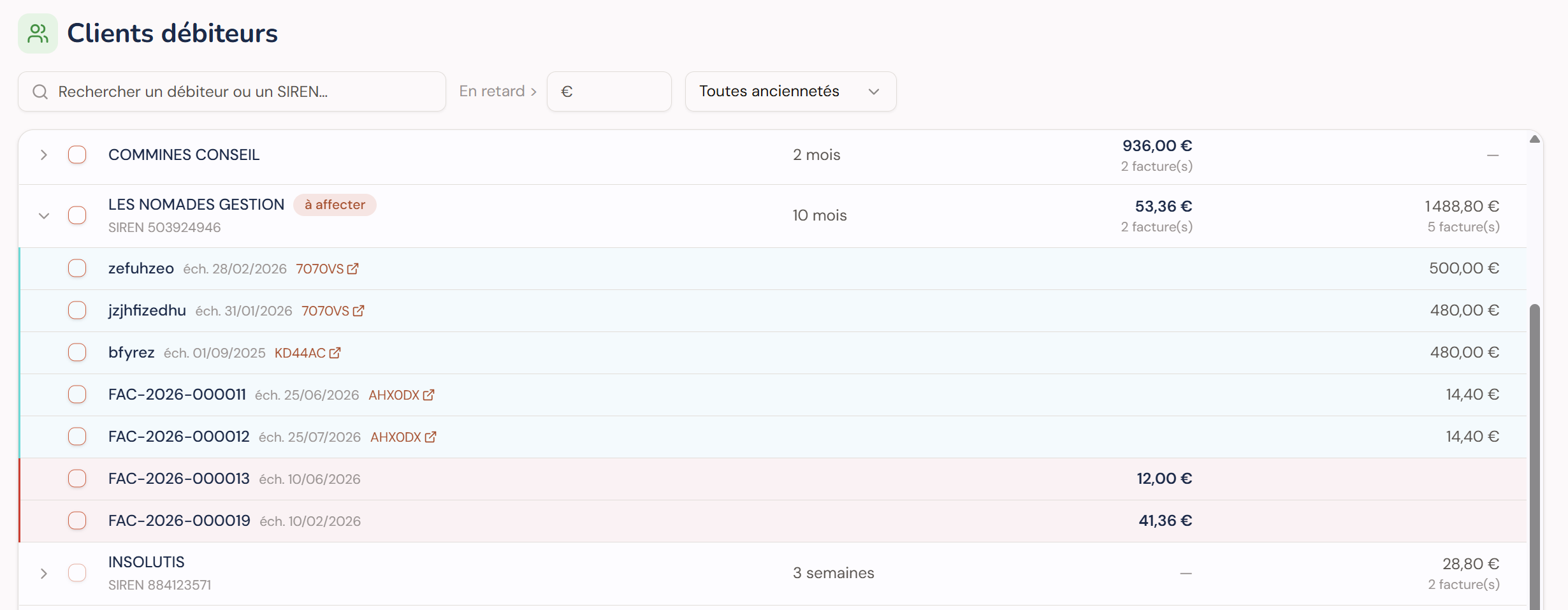This screenshot has width=1568, height=610.
Task: Click invoice number FAC-2026-000012
Action: pyautogui.click(x=179, y=437)
